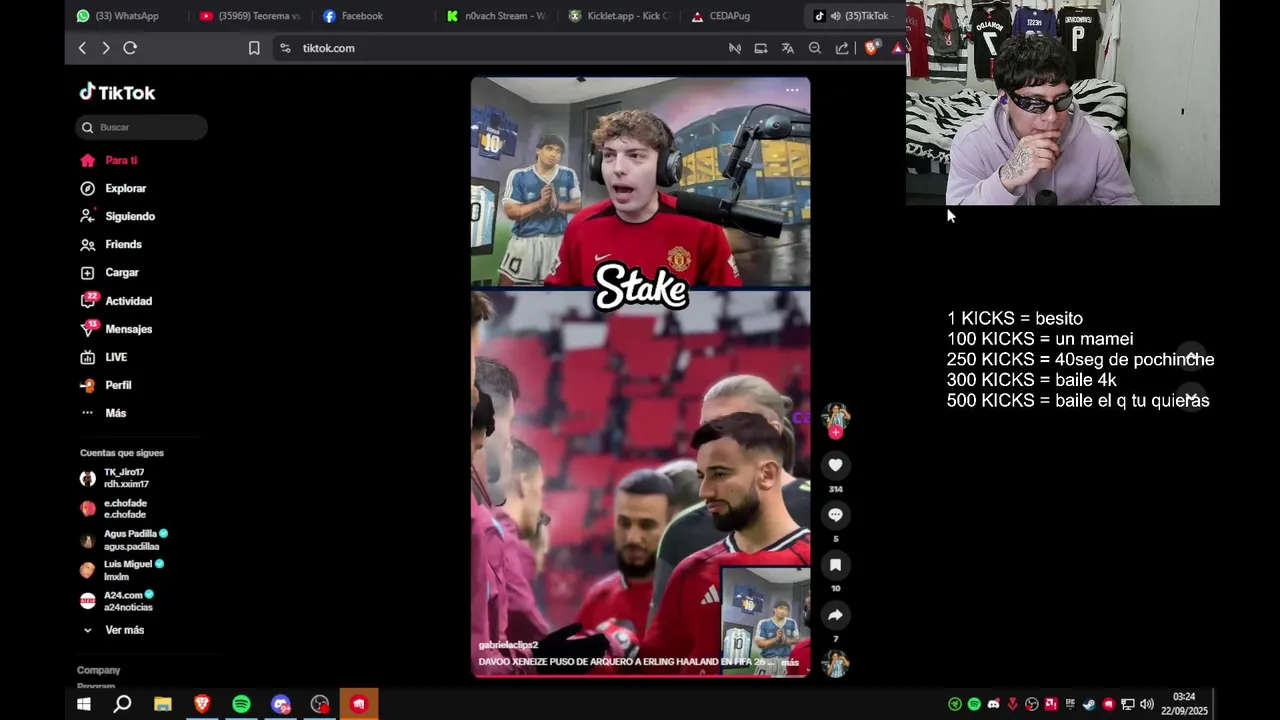Open the volume control in the system tray
Image resolution: width=1280 pixels, height=720 pixels.
pos(1146,704)
